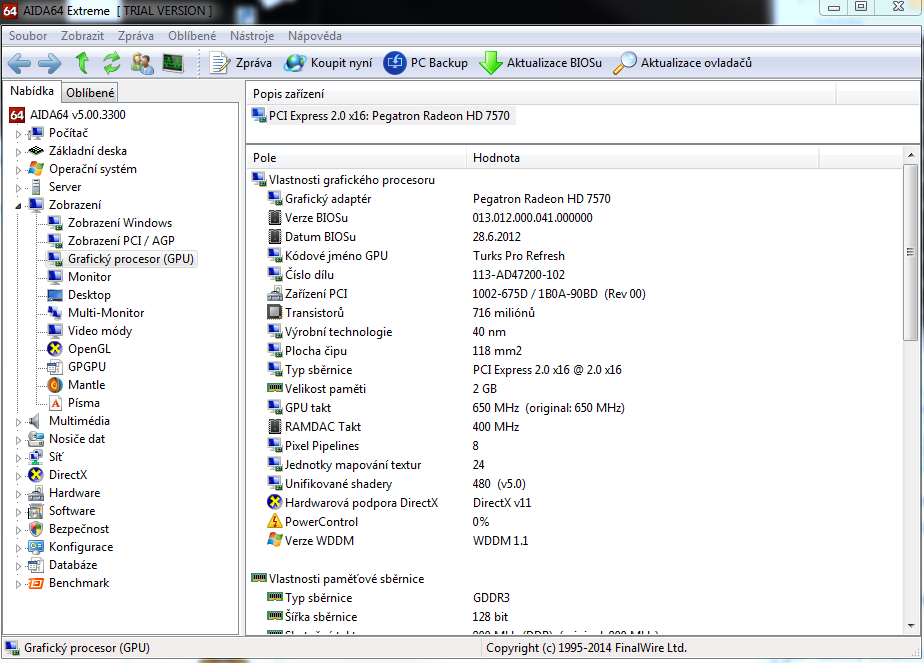Open the users management toolbar icon
Image resolution: width=924 pixels, height=663 pixels.
click(142, 63)
